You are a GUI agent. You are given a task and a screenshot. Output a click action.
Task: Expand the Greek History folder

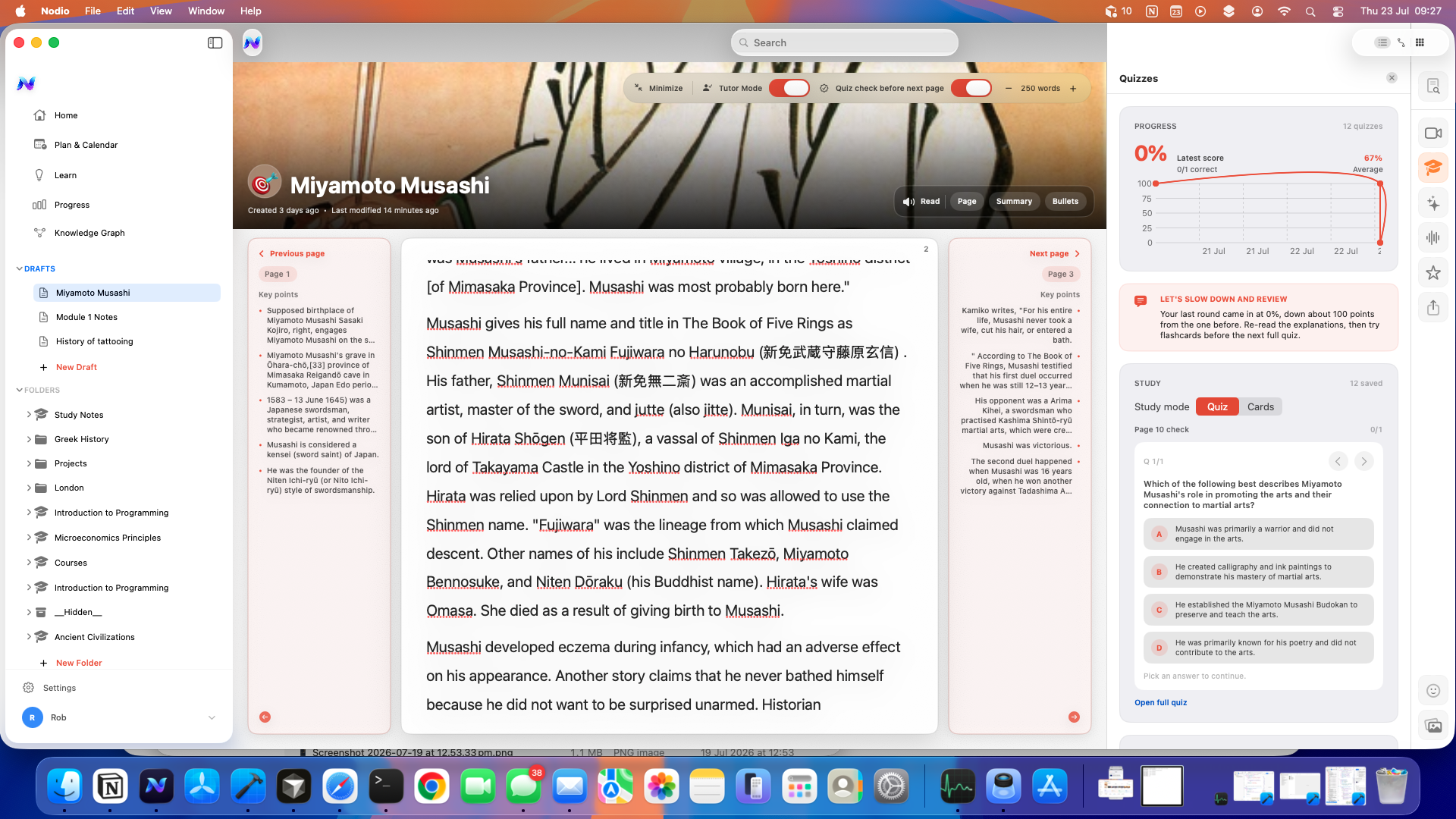click(x=29, y=439)
